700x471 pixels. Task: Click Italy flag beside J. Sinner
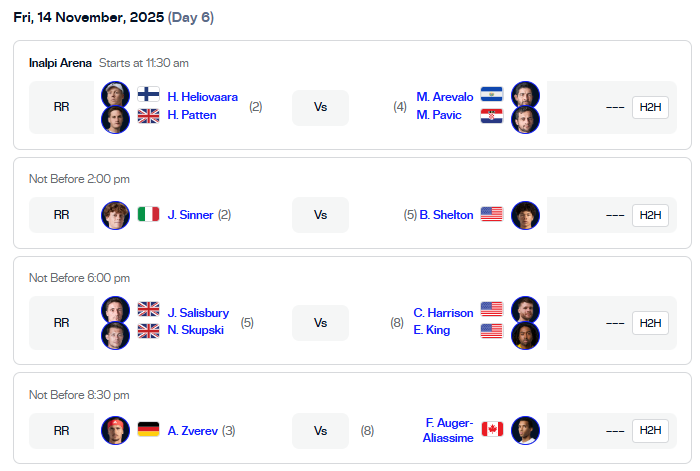coord(148,214)
